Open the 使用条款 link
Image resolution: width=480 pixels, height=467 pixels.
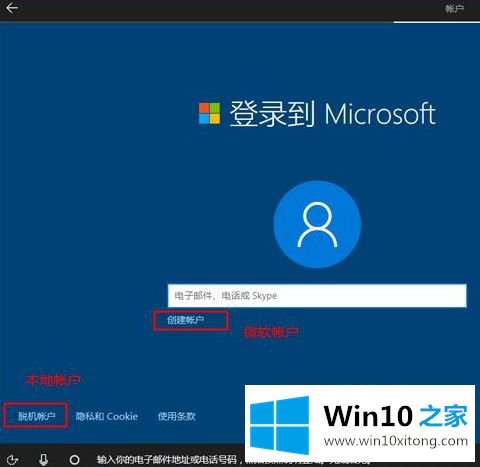177,416
